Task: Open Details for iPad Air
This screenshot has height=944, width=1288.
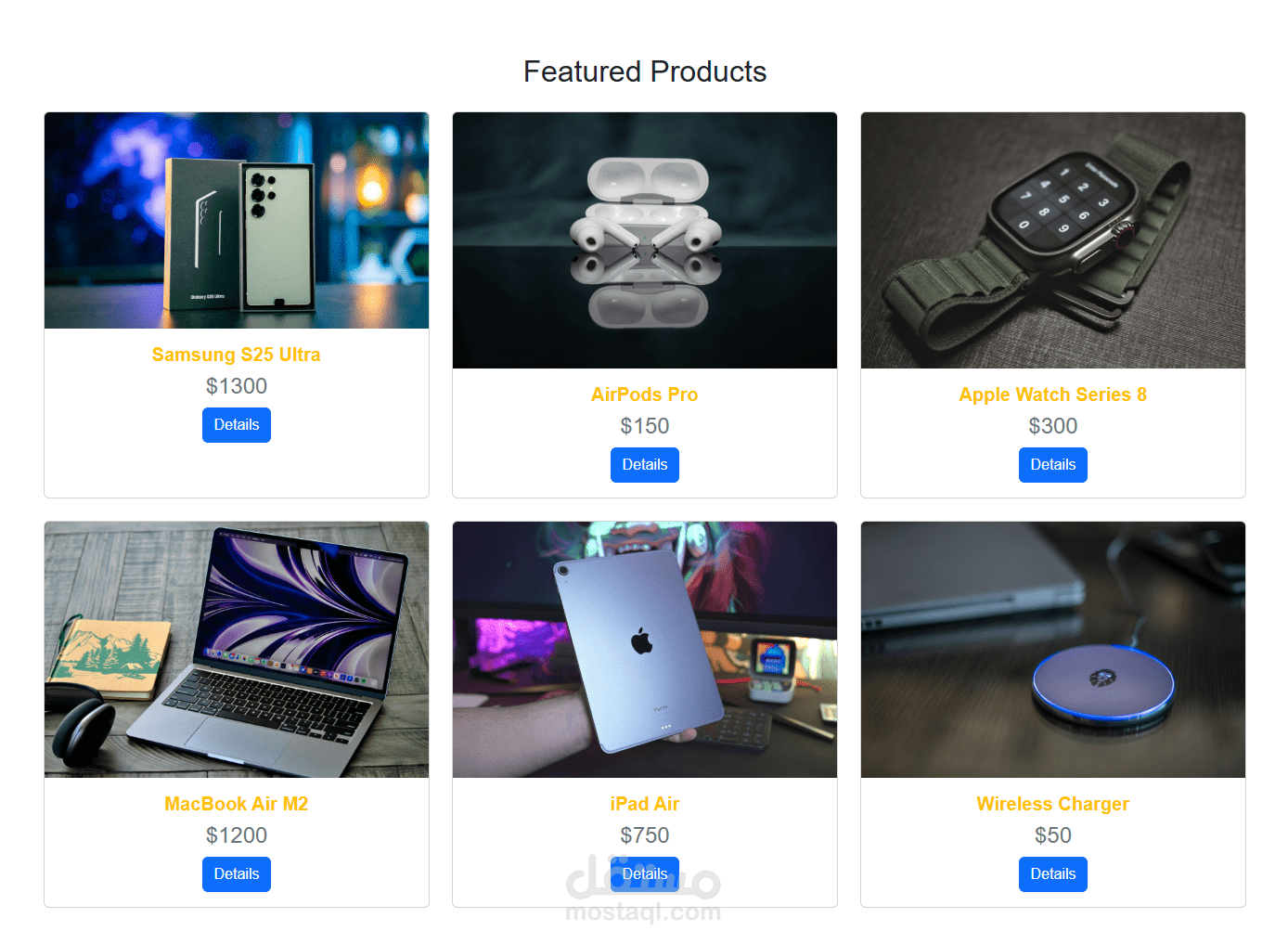Action: click(645, 874)
